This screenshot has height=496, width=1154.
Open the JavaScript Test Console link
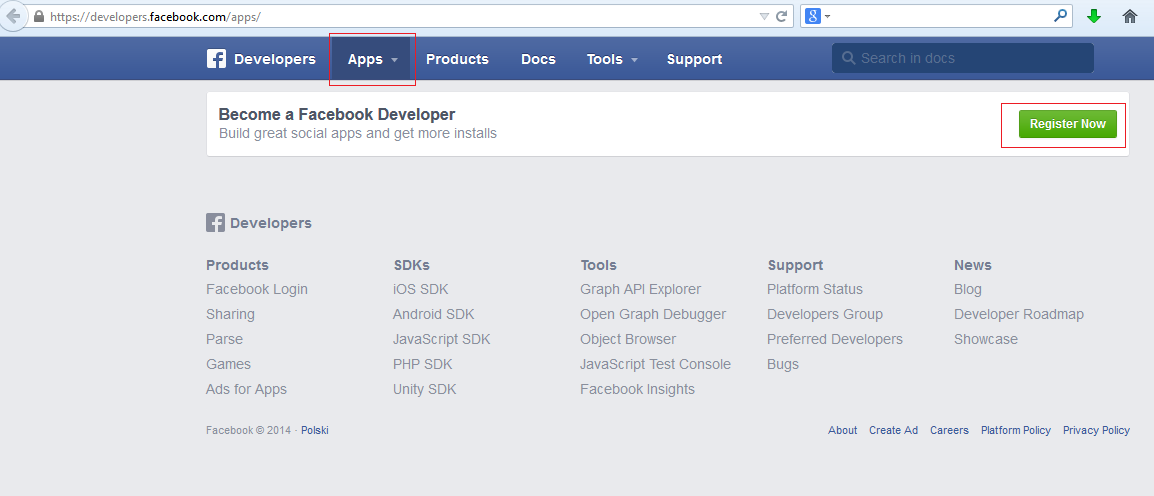click(655, 364)
